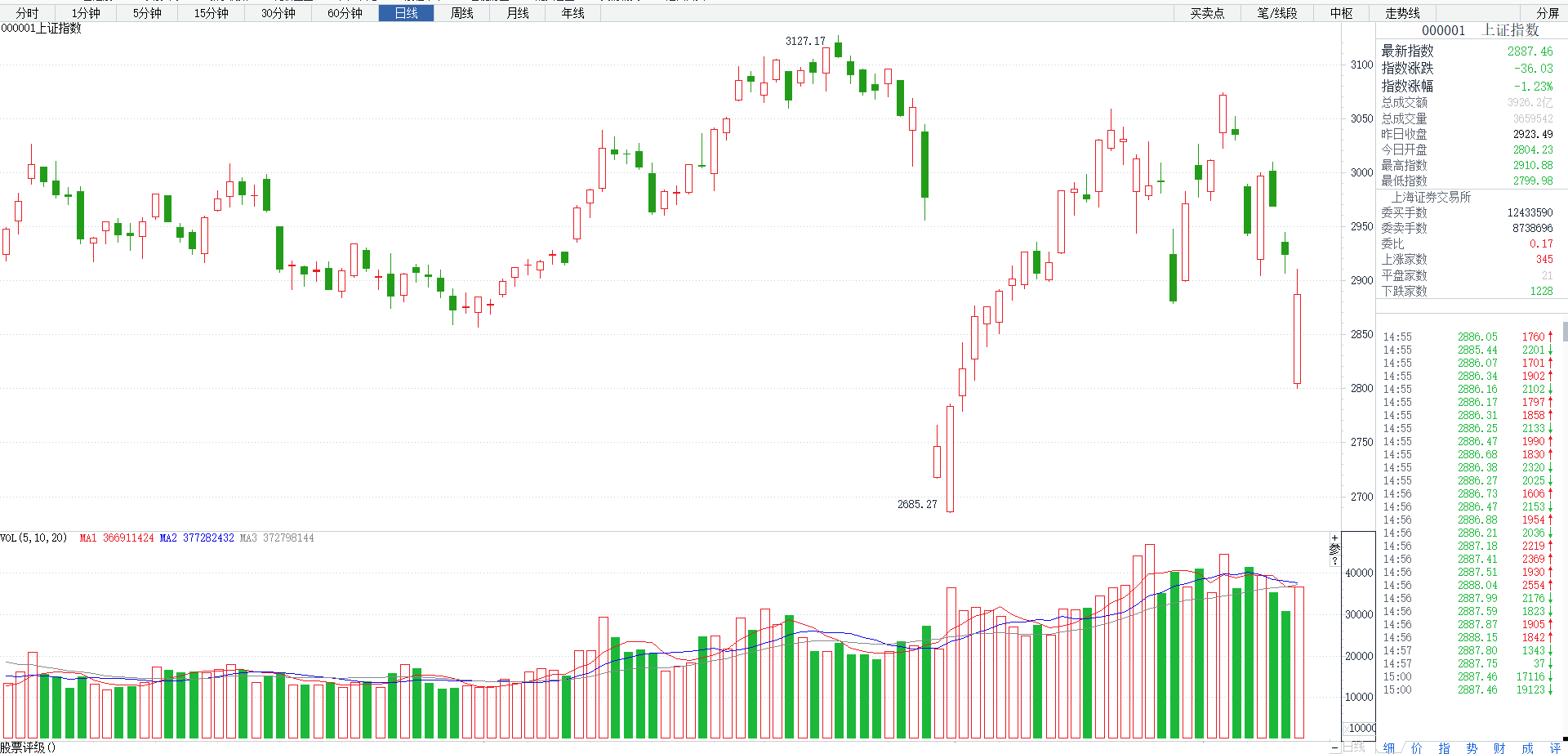Click the 指数涨跌 -36.03 row
1568x754 pixels.
pos(1468,69)
